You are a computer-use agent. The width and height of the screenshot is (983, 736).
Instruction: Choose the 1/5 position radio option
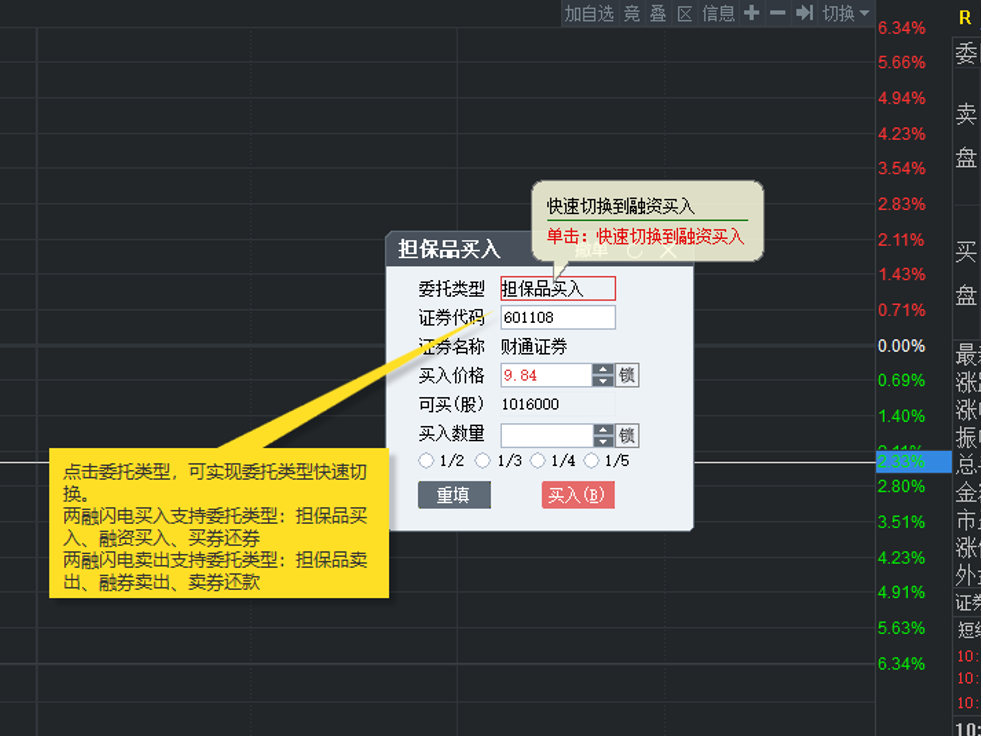591,461
